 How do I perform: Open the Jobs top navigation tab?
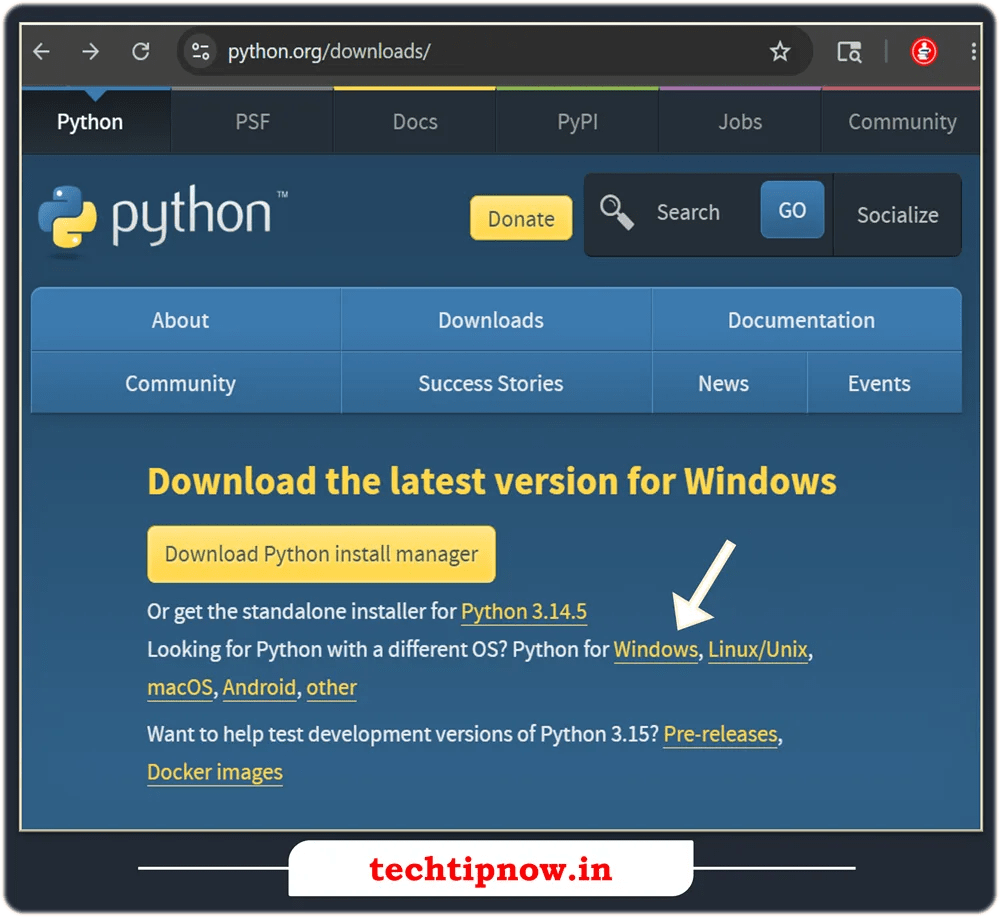pyautogui.click(x=740, y=122)
